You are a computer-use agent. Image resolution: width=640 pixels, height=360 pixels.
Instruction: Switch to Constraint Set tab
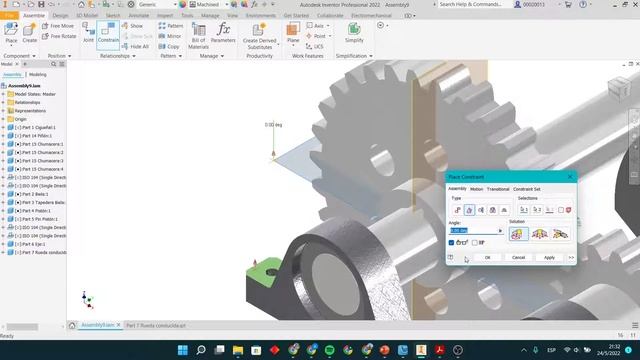click(527, 189)
